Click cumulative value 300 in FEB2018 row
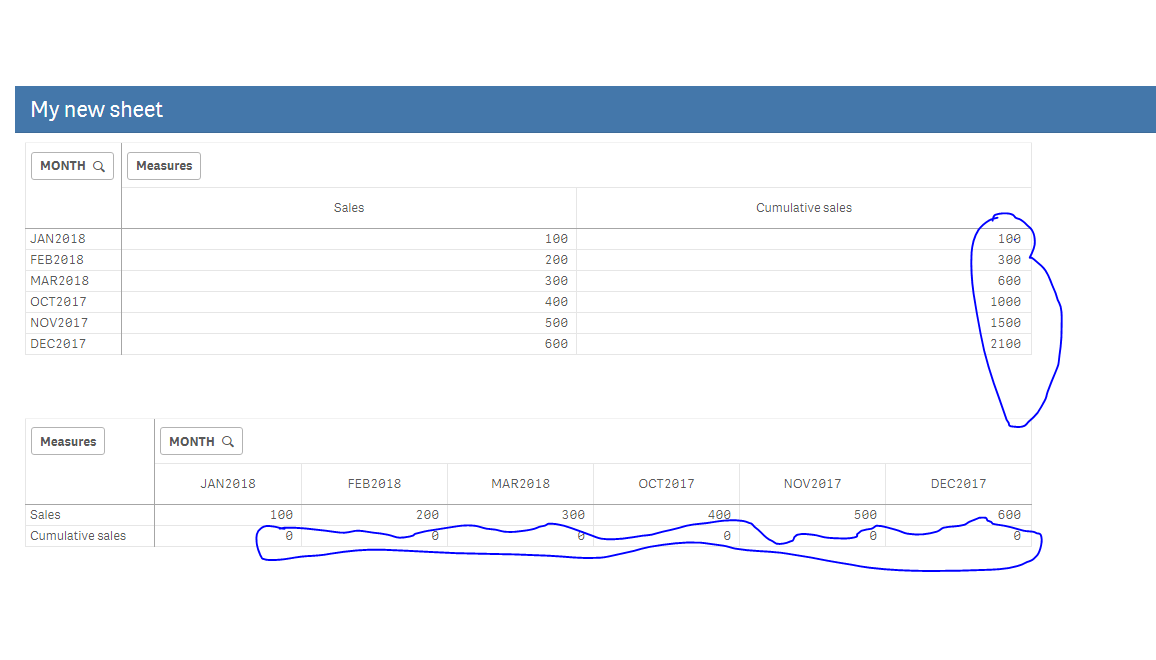This screenshot has width=1156, height=660. [1009, 260]
